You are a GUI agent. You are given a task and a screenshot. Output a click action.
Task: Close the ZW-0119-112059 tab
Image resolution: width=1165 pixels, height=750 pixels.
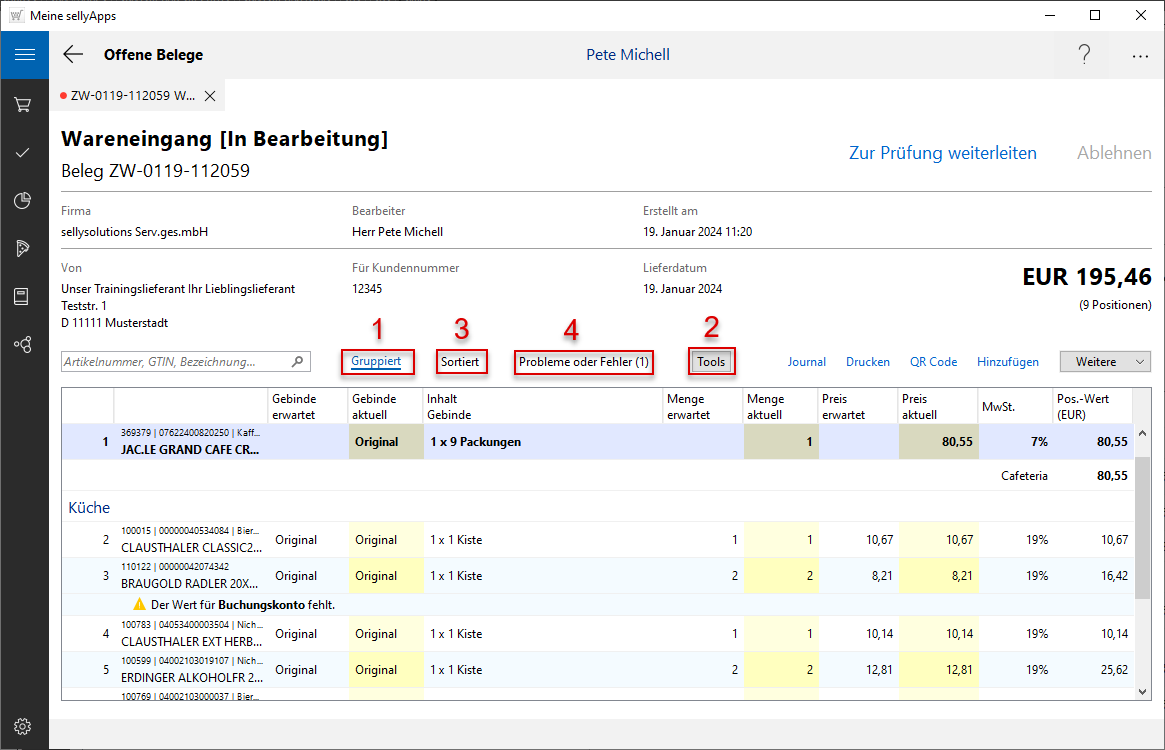210,96
